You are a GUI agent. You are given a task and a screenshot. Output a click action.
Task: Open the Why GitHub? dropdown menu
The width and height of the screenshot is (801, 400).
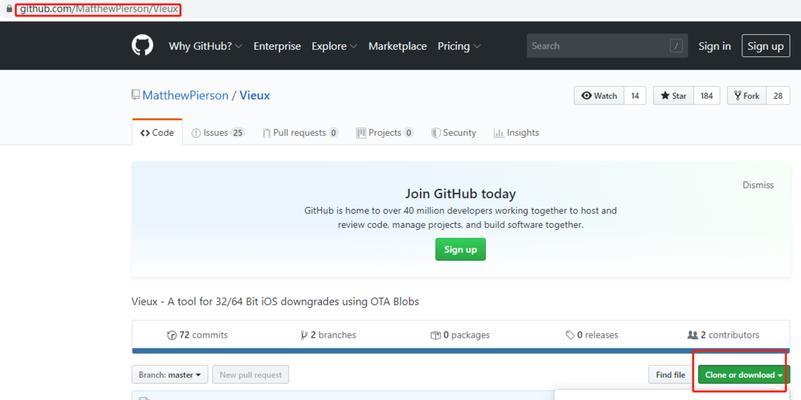pyautogui.click(x=205, y=46)
